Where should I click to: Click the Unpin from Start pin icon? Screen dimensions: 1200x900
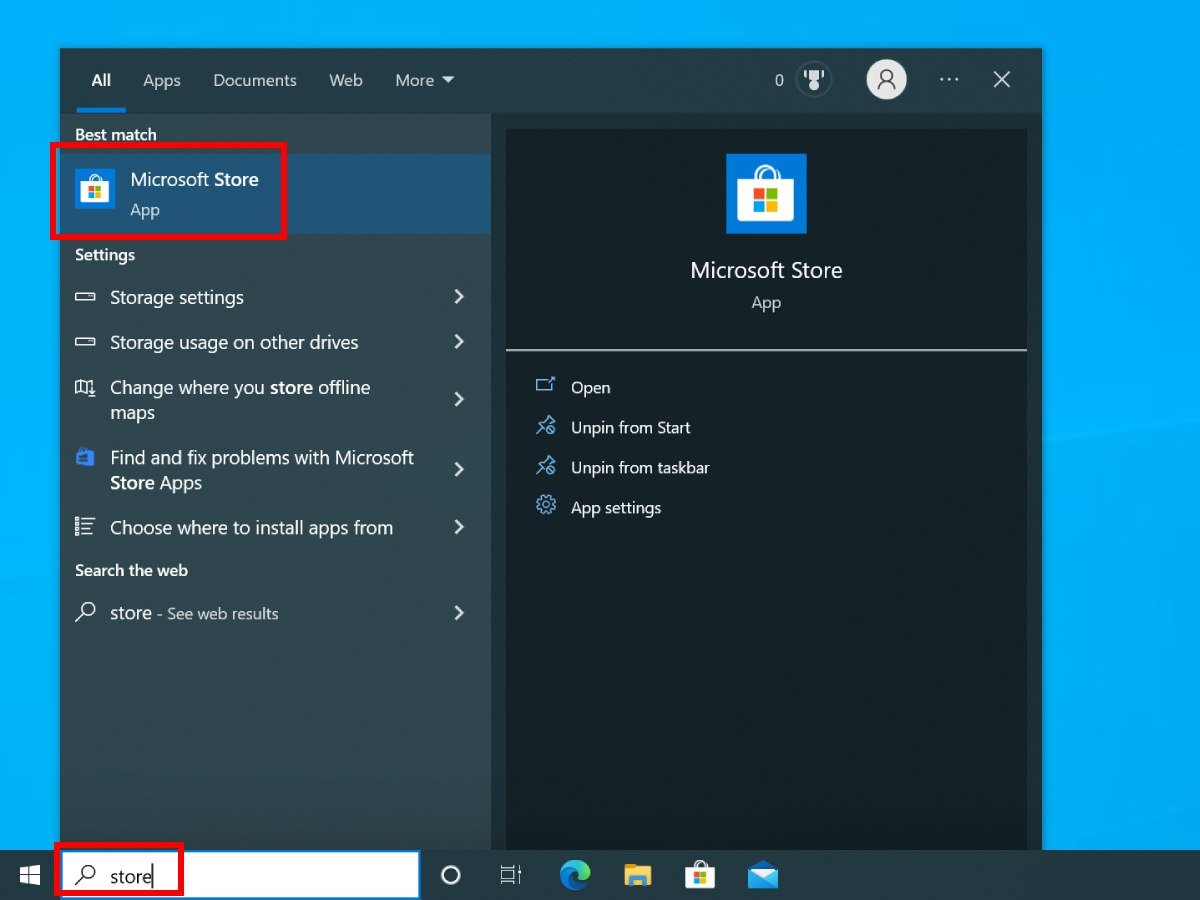point(545,426)
